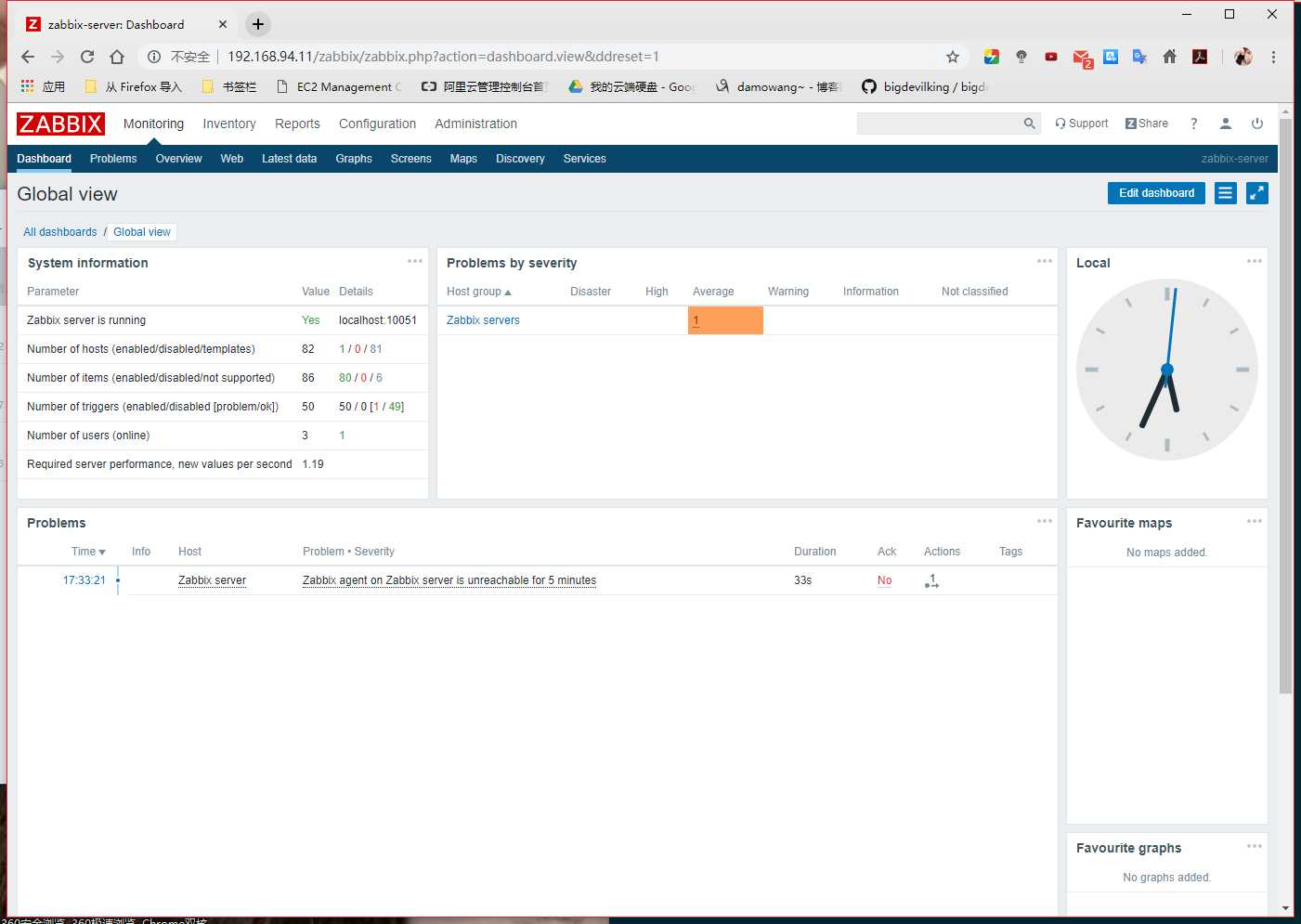Click users online value 1
The height and width of the screenshot is (924, 1301).
(x=342, y=436)
